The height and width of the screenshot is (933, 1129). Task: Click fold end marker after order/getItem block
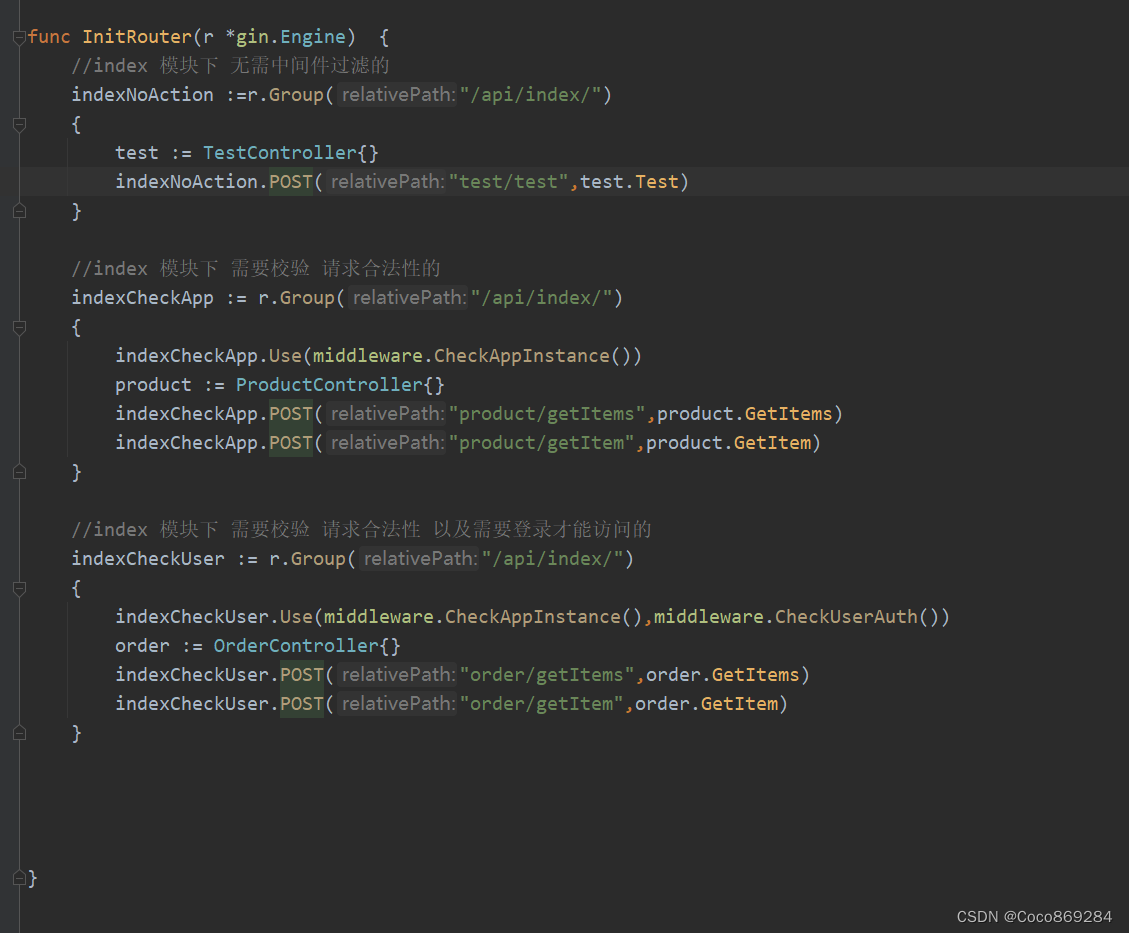[19, 733]
